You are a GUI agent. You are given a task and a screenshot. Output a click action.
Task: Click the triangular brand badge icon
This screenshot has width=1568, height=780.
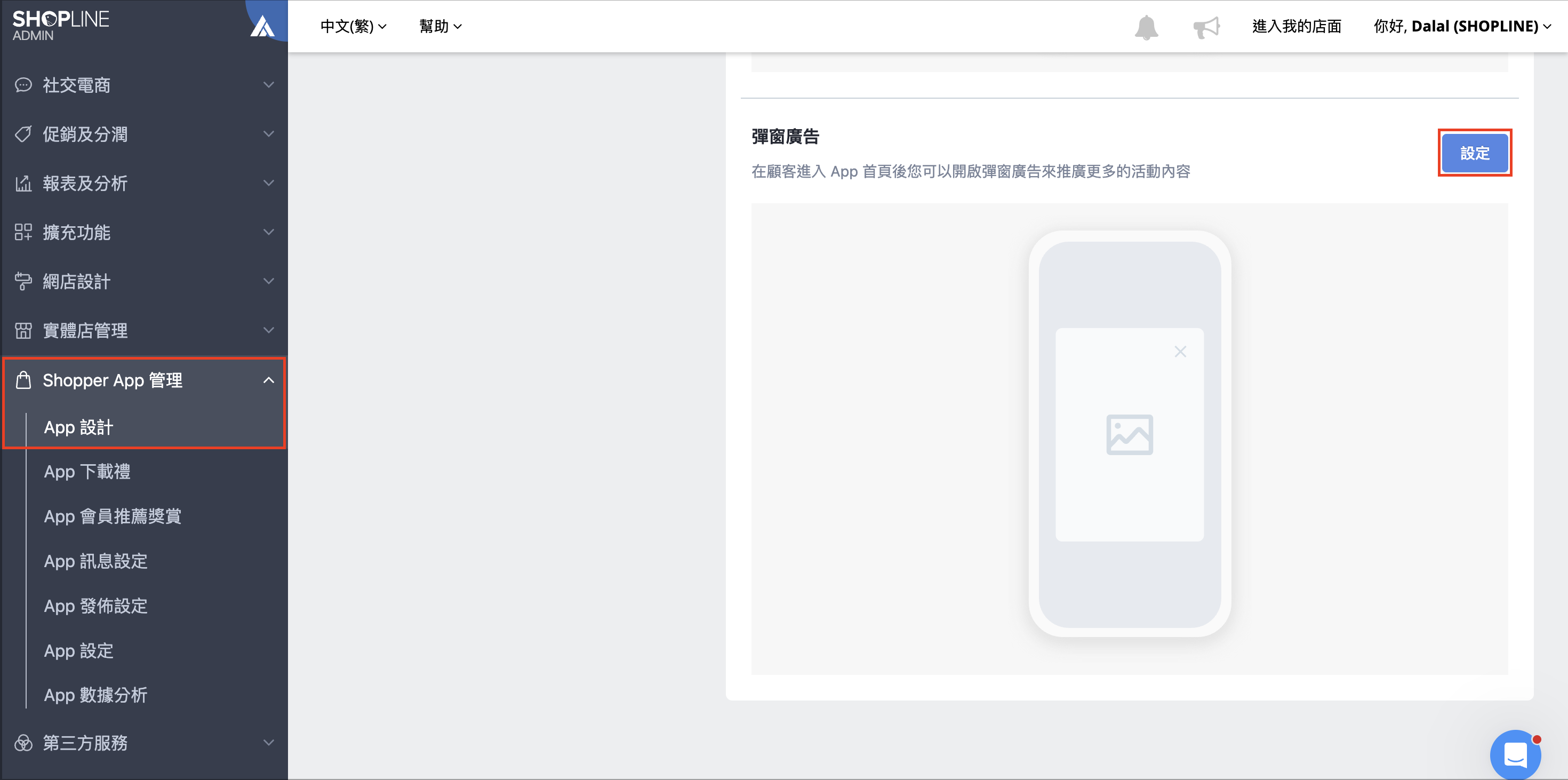point(263,26)
